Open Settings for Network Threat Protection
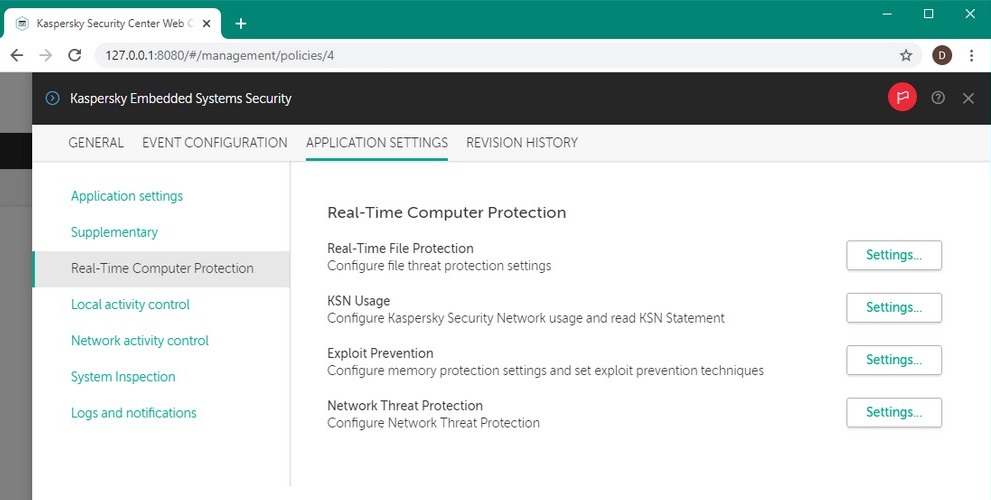Image resolution: width=991 pixels, height=500 pixels. 894,413
